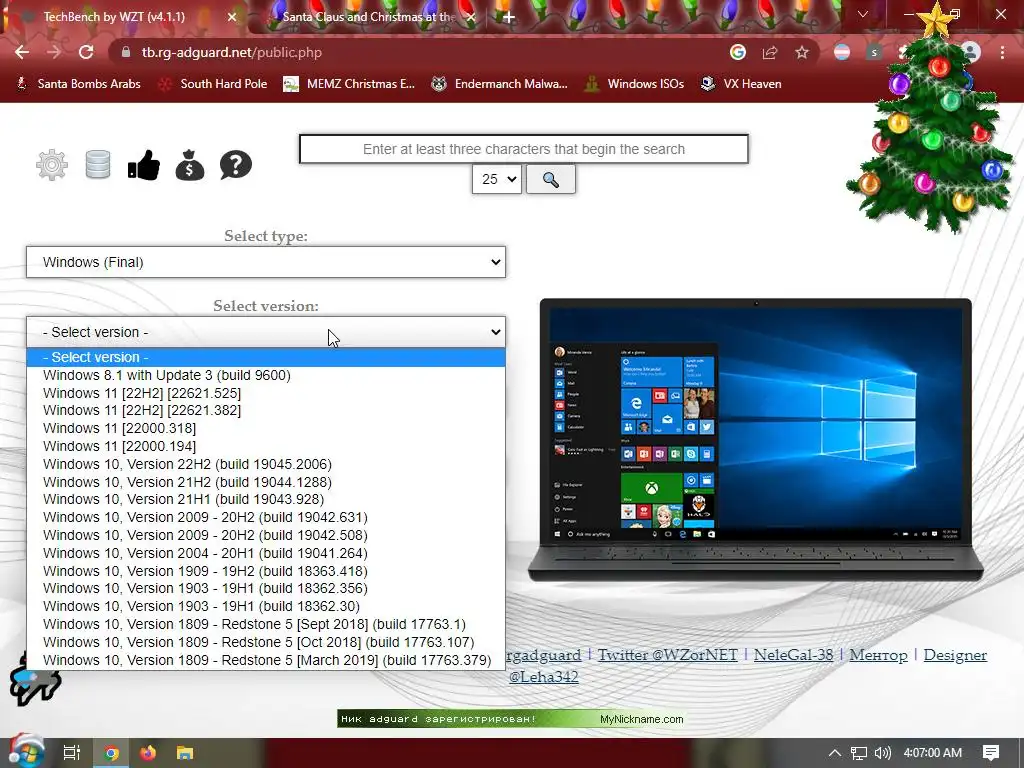
Task: Open the Santa Bombs Arabs bookmark
Action: coord(78,84)
